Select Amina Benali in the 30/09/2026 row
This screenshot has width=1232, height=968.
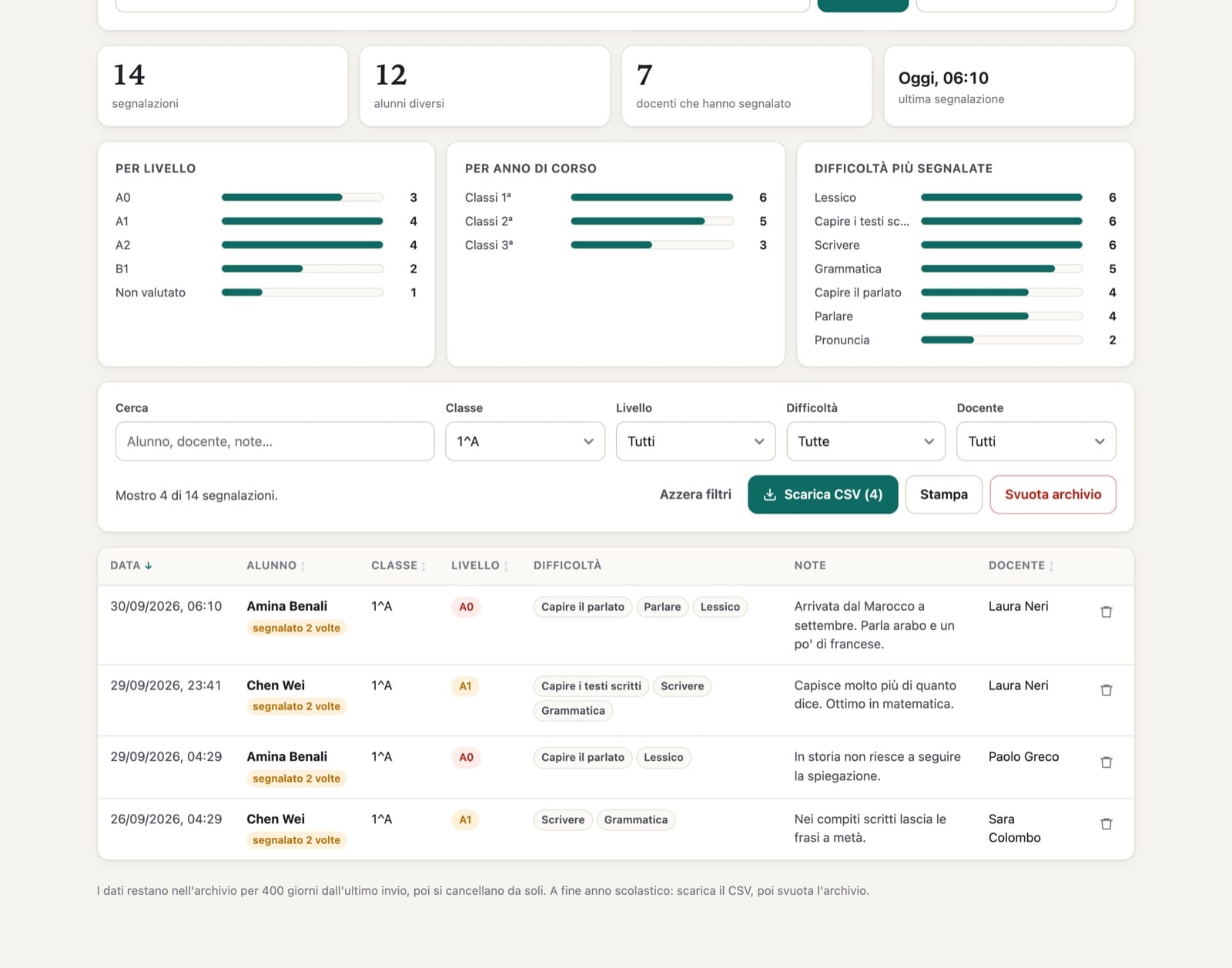(286, 606)
